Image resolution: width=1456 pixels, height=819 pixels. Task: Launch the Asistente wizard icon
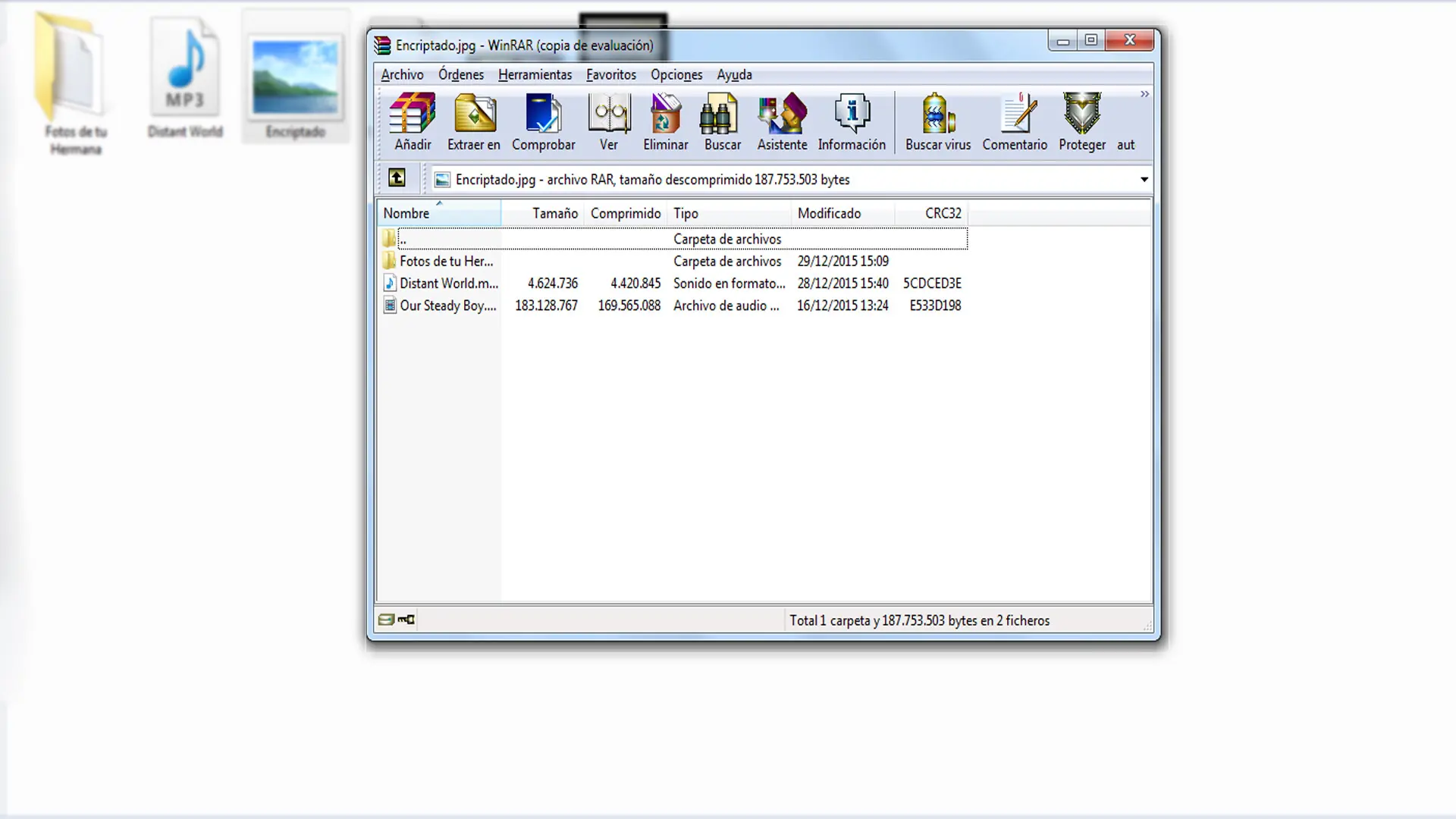pos(783,114)
